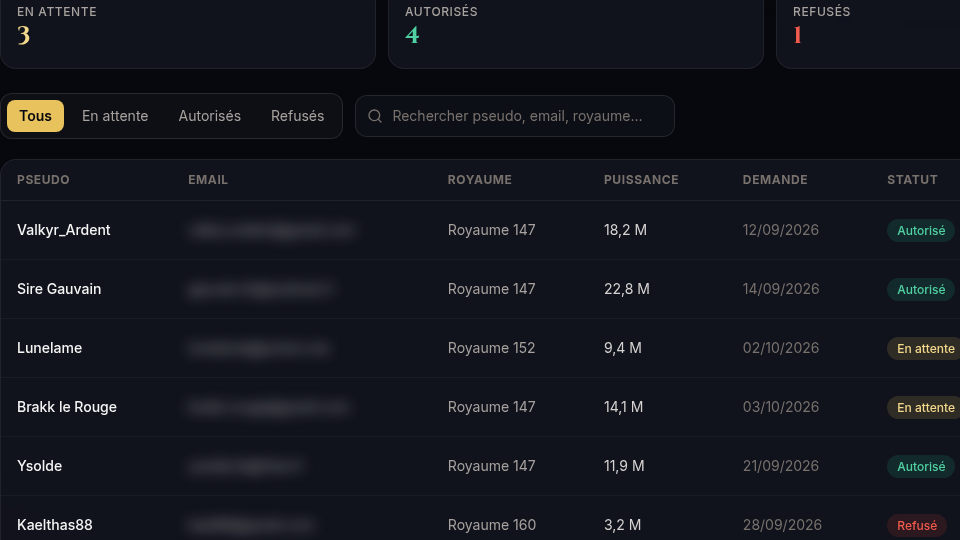Click Royaume 160 in Kaelthas88 row
960x540 pixels.
[x=492, y=525]
